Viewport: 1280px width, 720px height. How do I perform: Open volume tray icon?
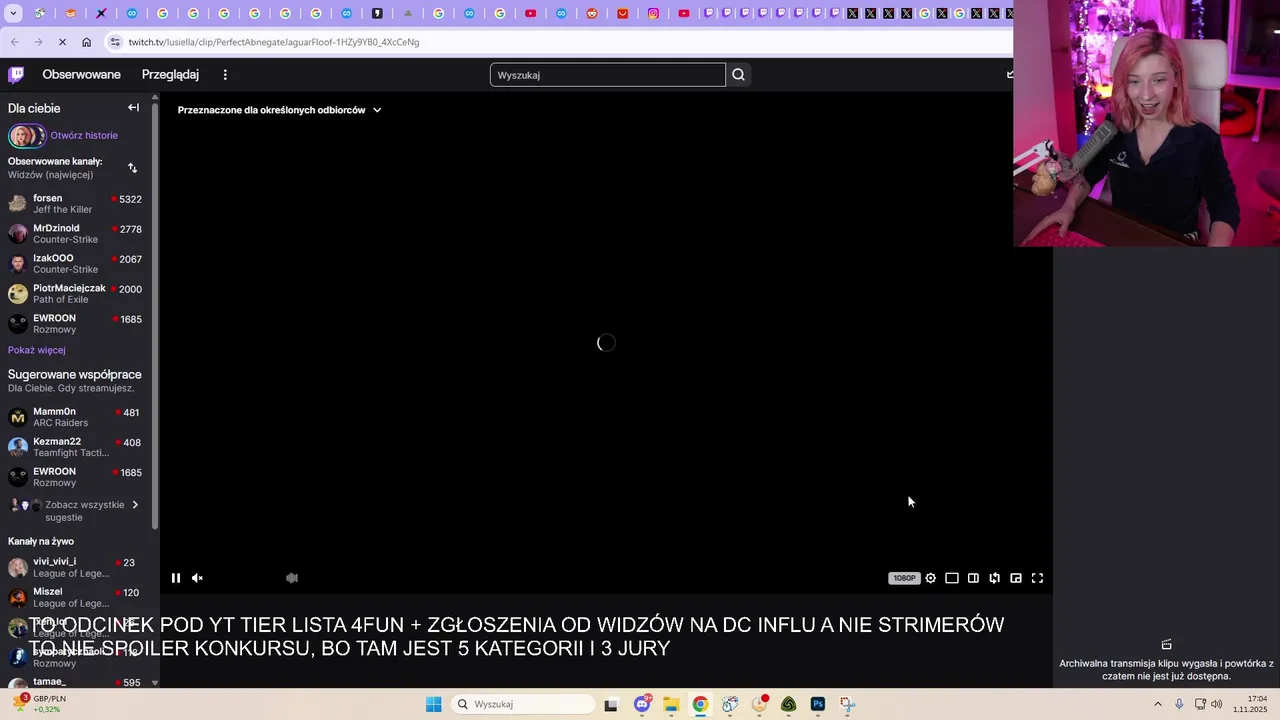click(1216, 704)
